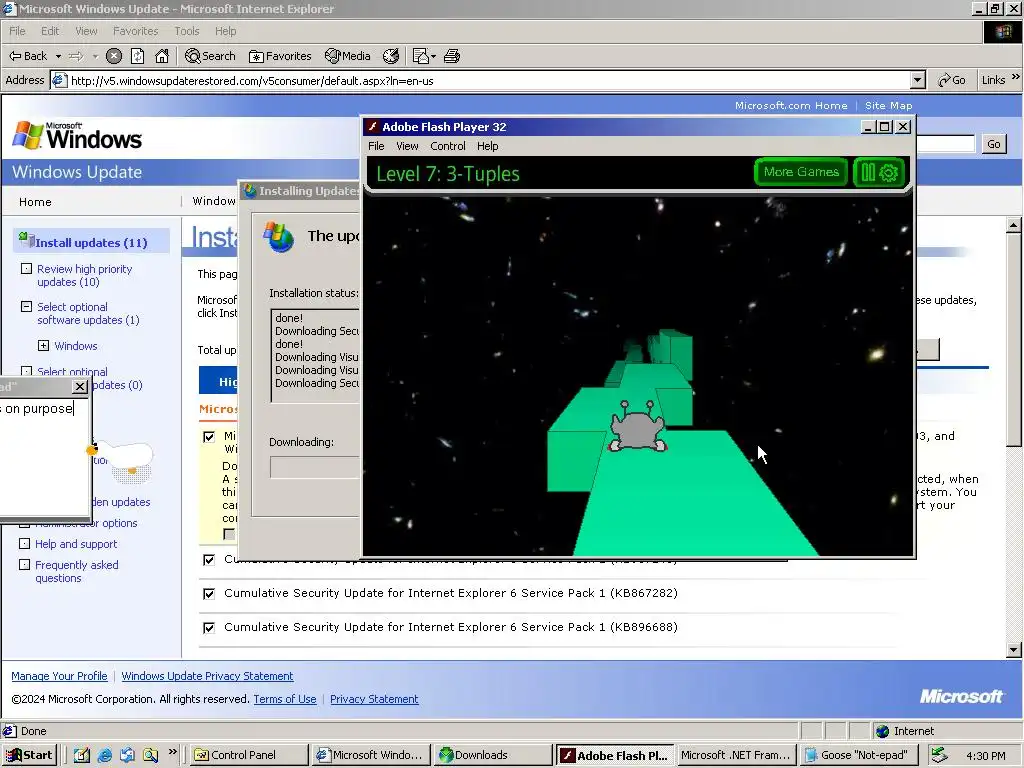Viewport: 1024px width, 768px height.
Task: Launch Internet Explorer from Quick Launch
Action: point(104,755)
